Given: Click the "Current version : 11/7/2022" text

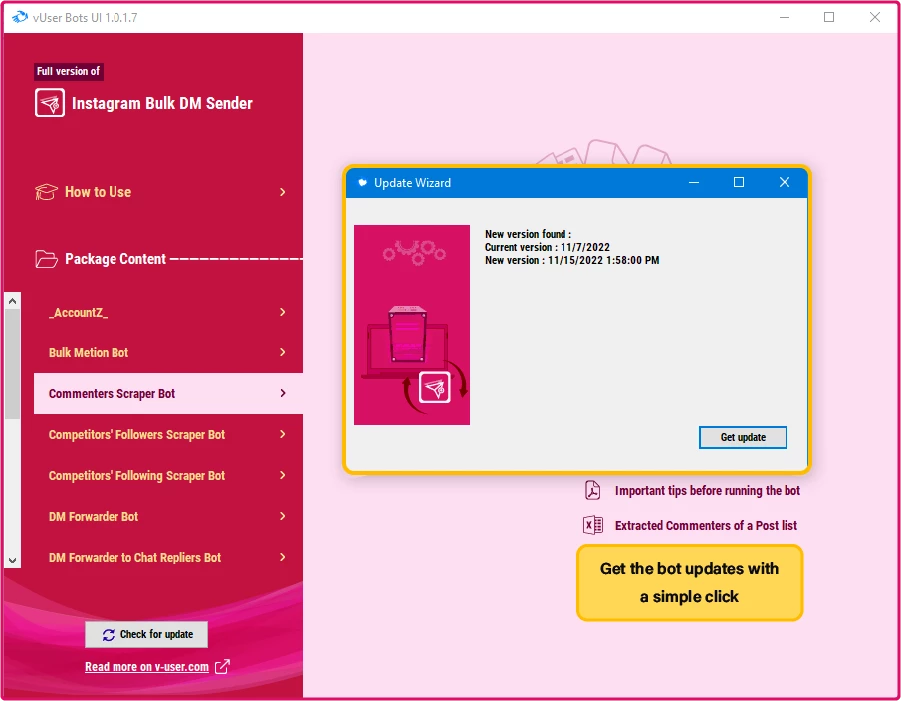Looking at the screenshot, I should coord(547,247).
